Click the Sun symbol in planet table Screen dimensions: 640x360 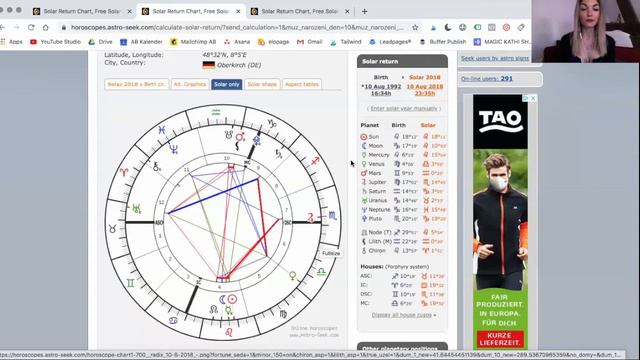click(x=364, y=137)
